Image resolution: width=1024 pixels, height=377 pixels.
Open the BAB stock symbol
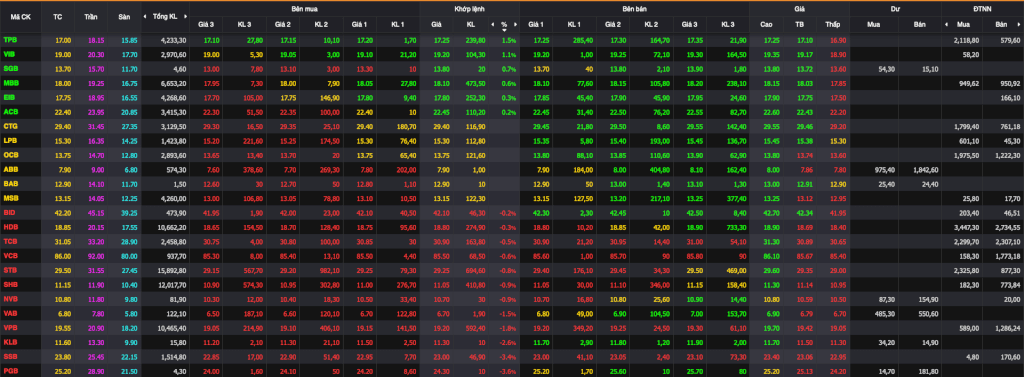tap(10, 184)
